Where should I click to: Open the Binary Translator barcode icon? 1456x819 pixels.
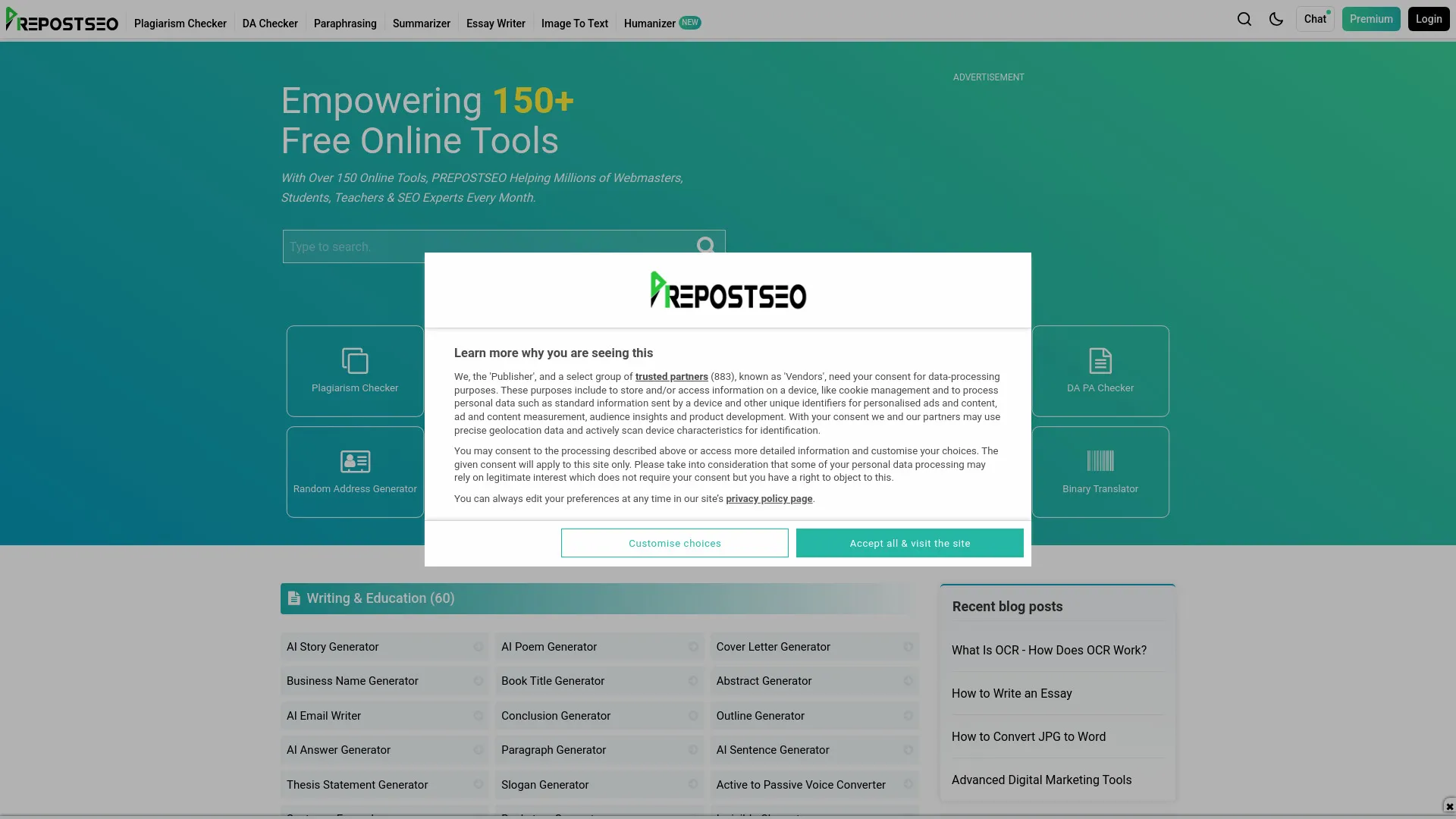(x=1100, y=461)
